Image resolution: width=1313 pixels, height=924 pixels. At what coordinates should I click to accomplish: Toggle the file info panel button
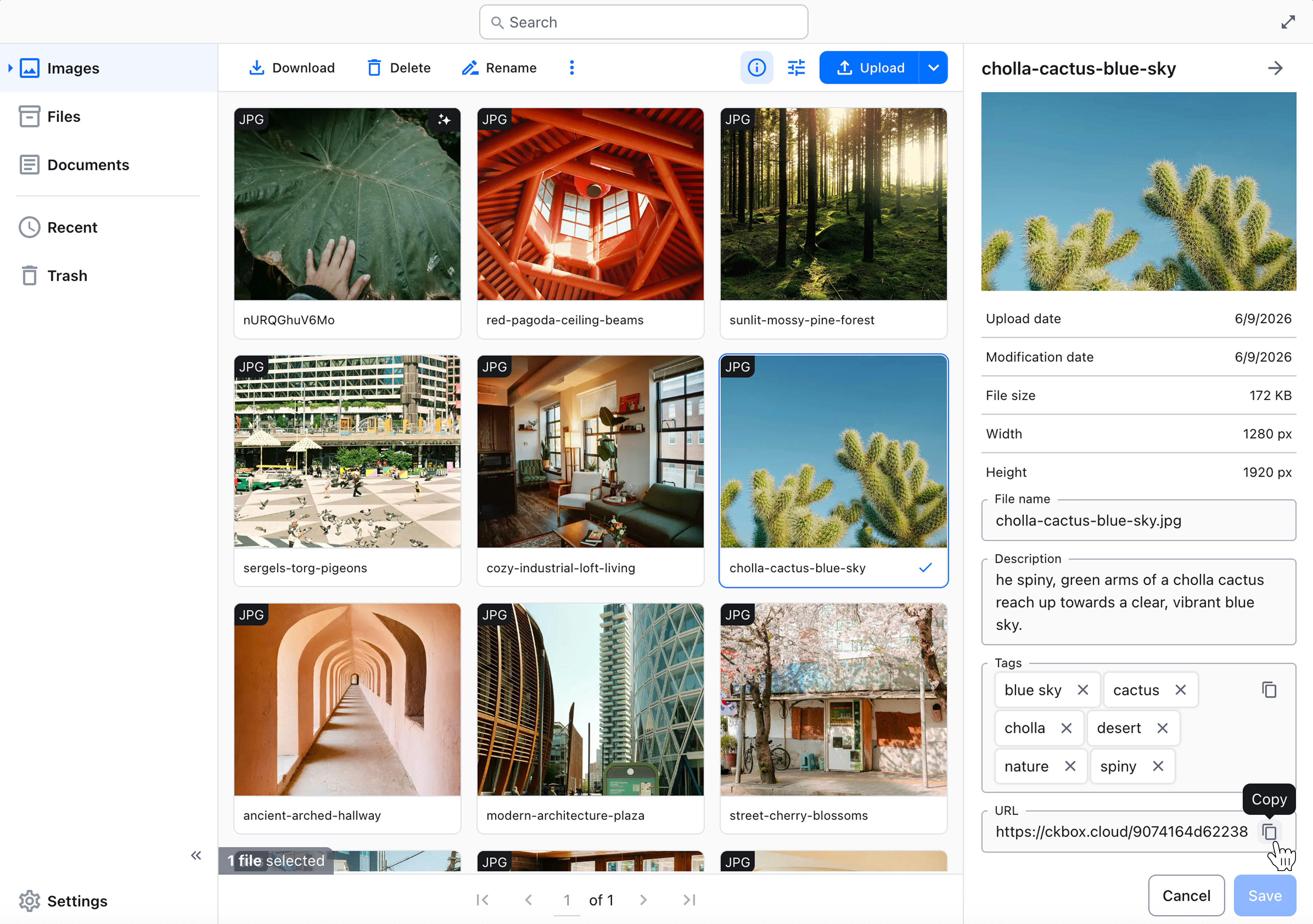pos(757,68)
